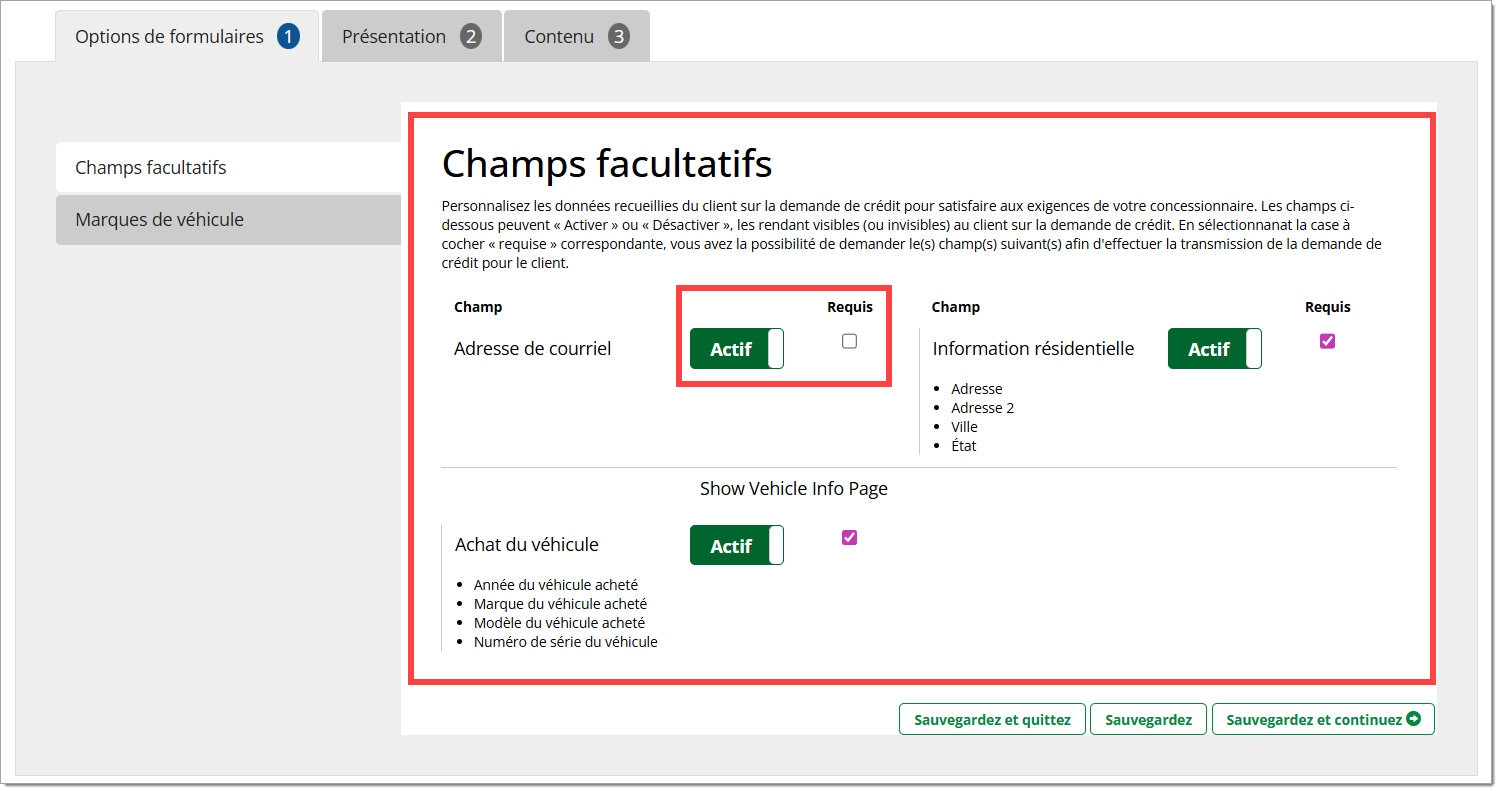
Task: Click the Sauvegardez et quittez button
Action: click(992, 720)
